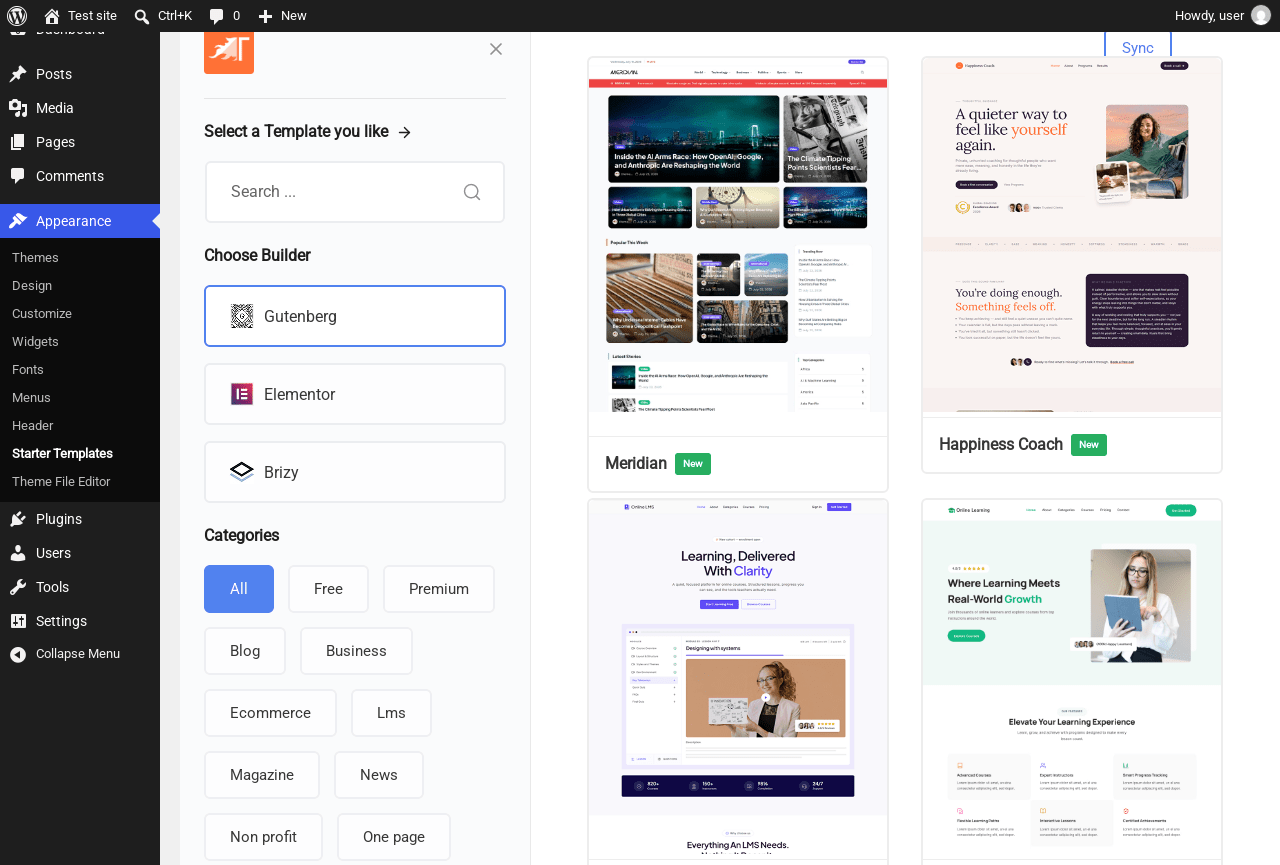
Task: Click the magnifier icon in the search box
Action: (472, 192)
